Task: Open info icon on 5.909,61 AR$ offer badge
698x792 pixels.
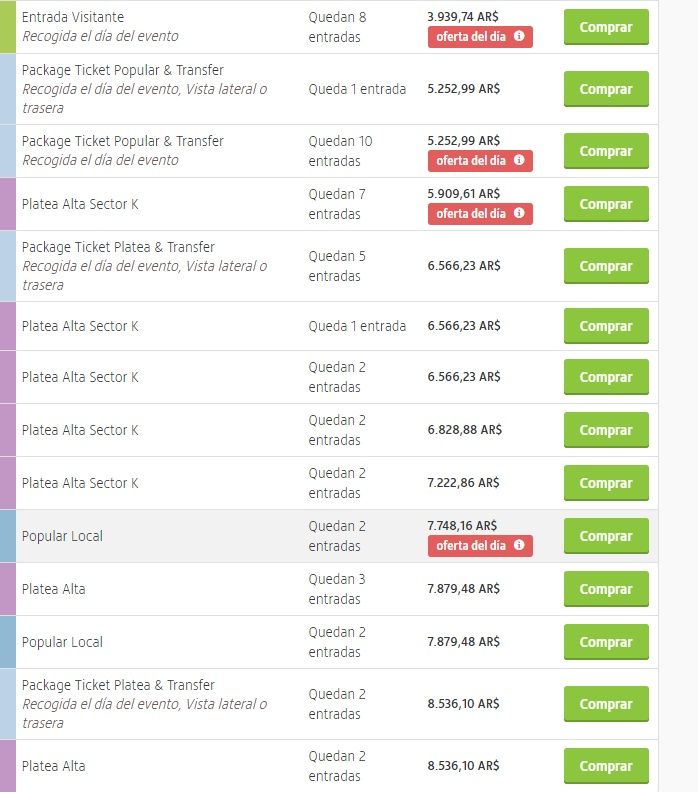Action: point(519,214)
